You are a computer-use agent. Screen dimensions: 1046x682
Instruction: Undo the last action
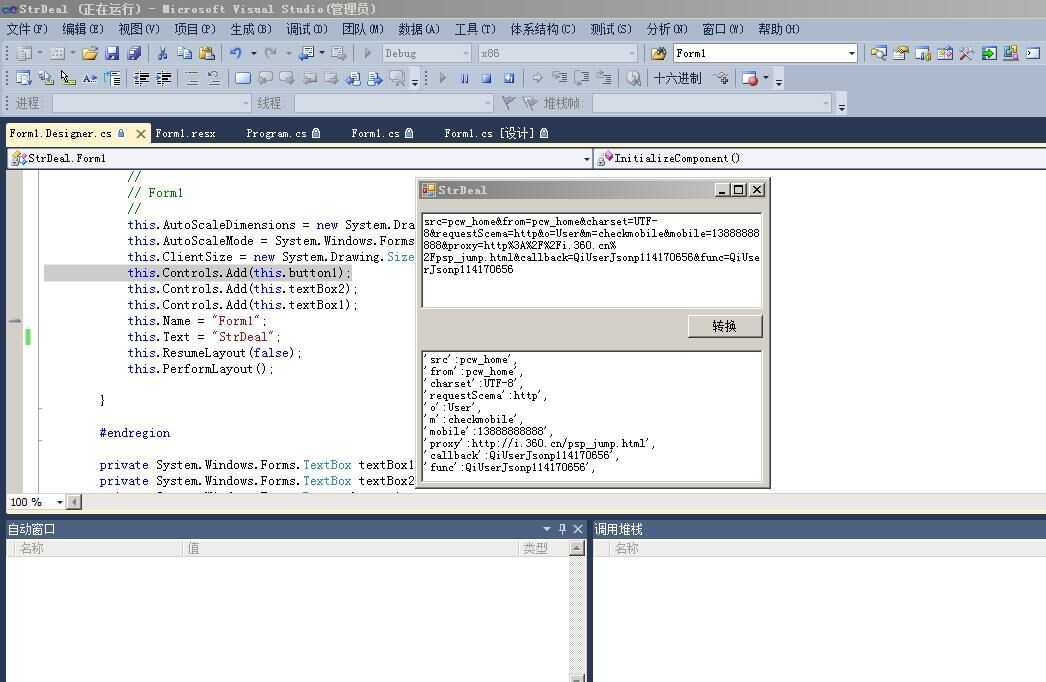(x=235, y=53)
